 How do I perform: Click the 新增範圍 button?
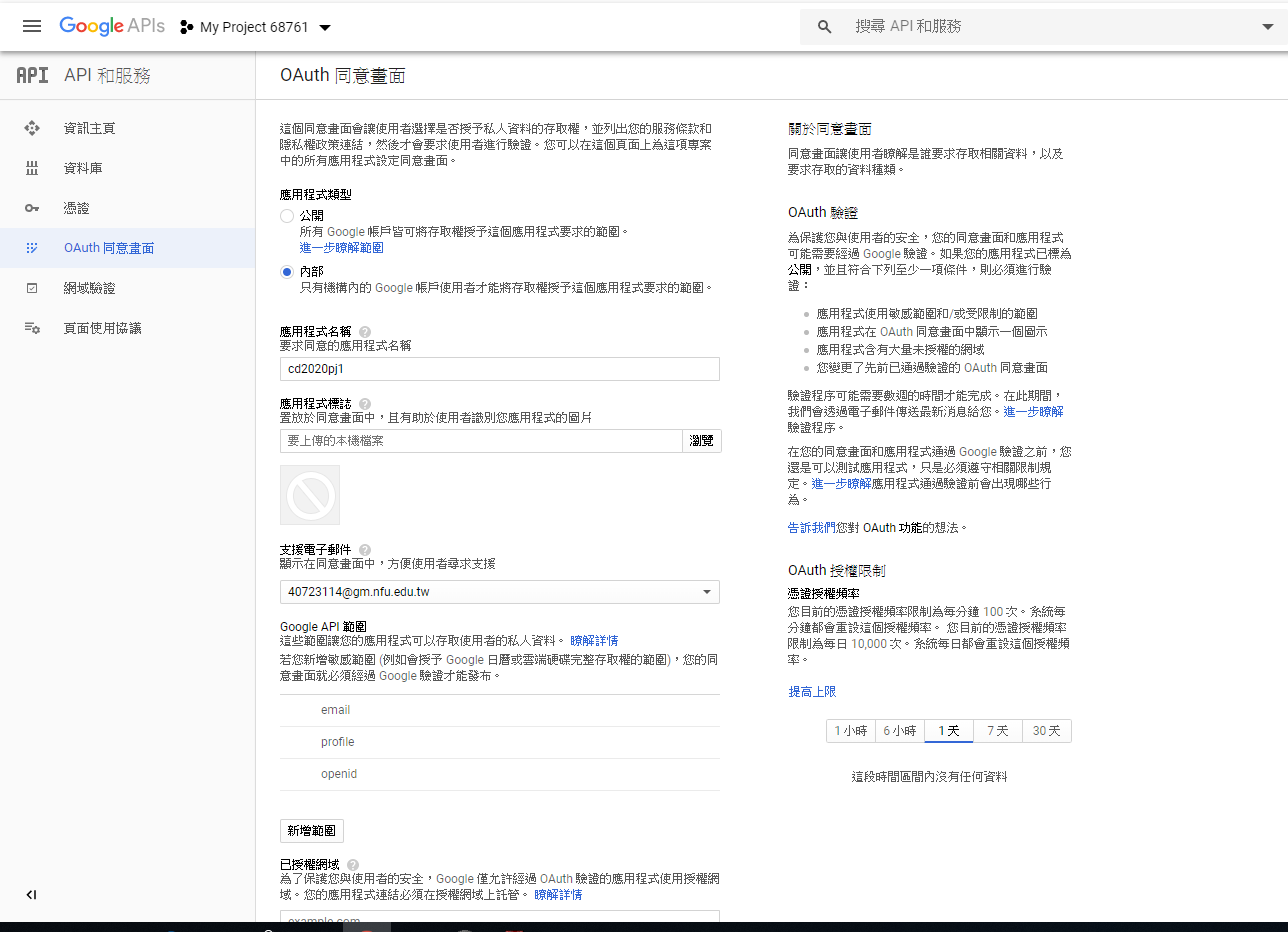(x=312, y=831)
